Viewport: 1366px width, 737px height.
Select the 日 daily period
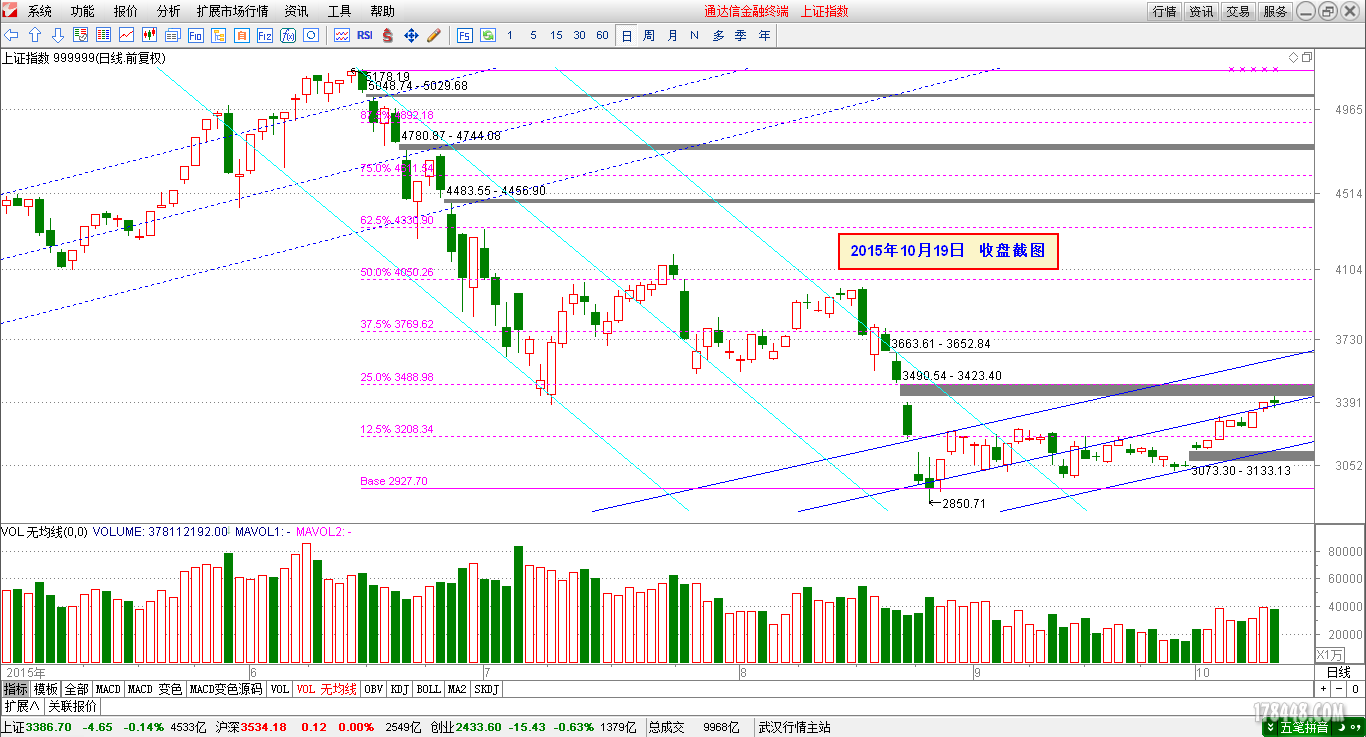[627, 35]
